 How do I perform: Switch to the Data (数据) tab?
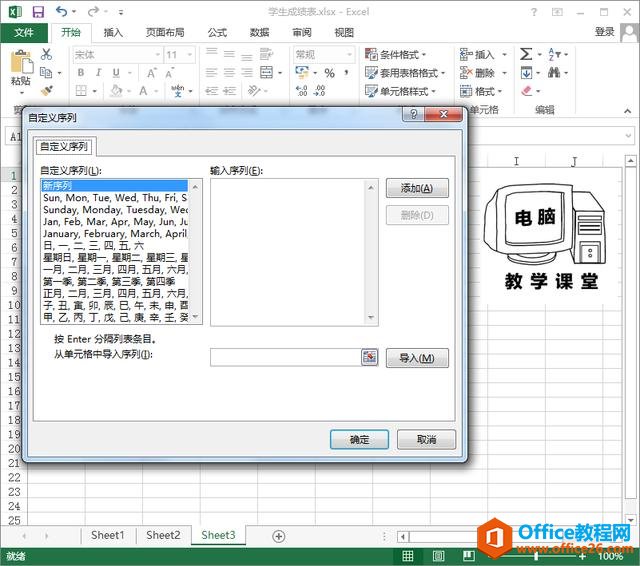coord(260,33)
